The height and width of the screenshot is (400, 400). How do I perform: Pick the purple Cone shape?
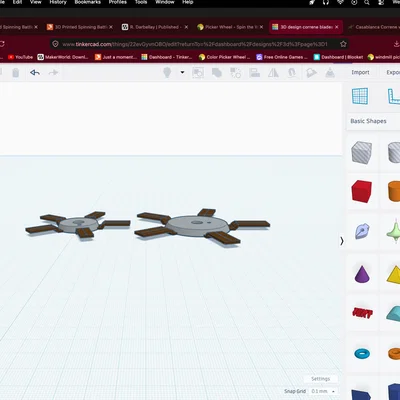[x=362, y=273]
